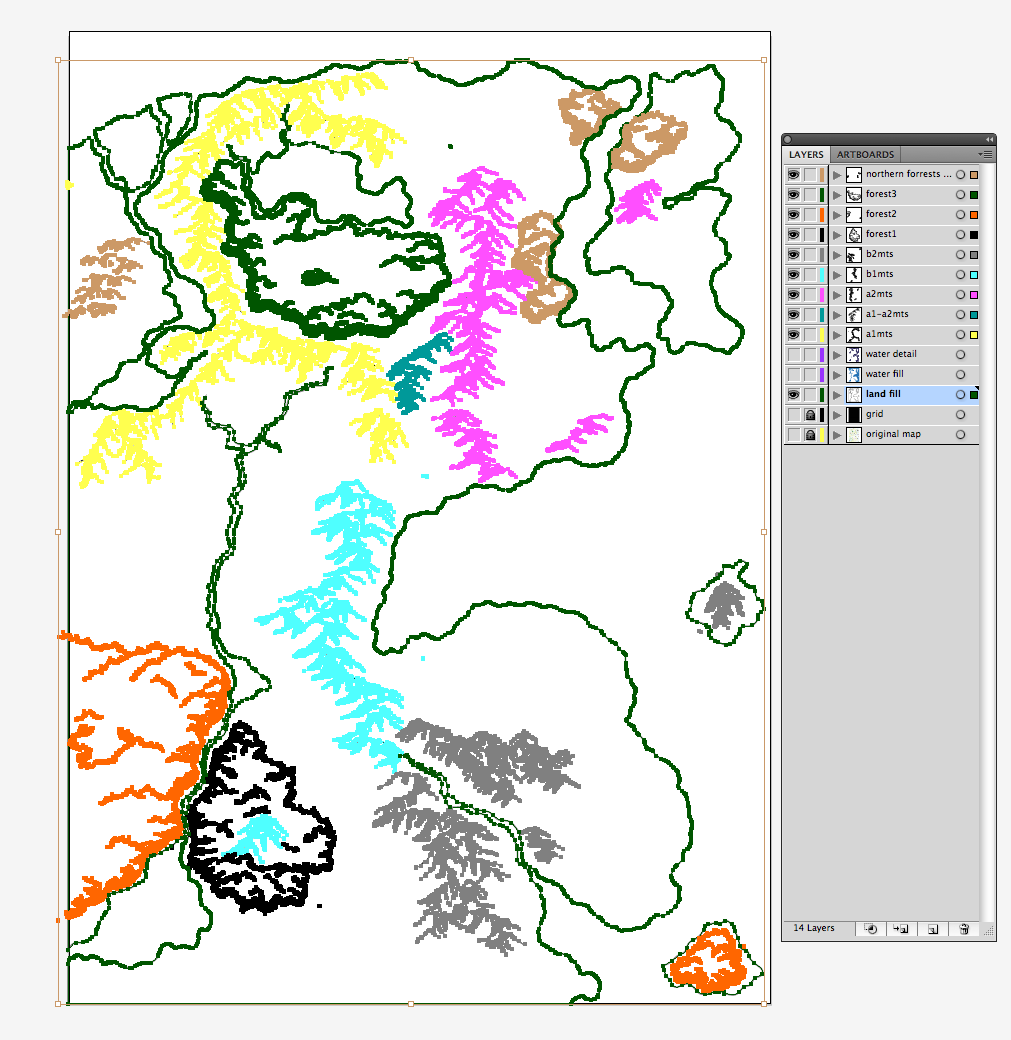Close the Layers panel with round button
The image size is (1011, 1040).
(x=787, y=139)
